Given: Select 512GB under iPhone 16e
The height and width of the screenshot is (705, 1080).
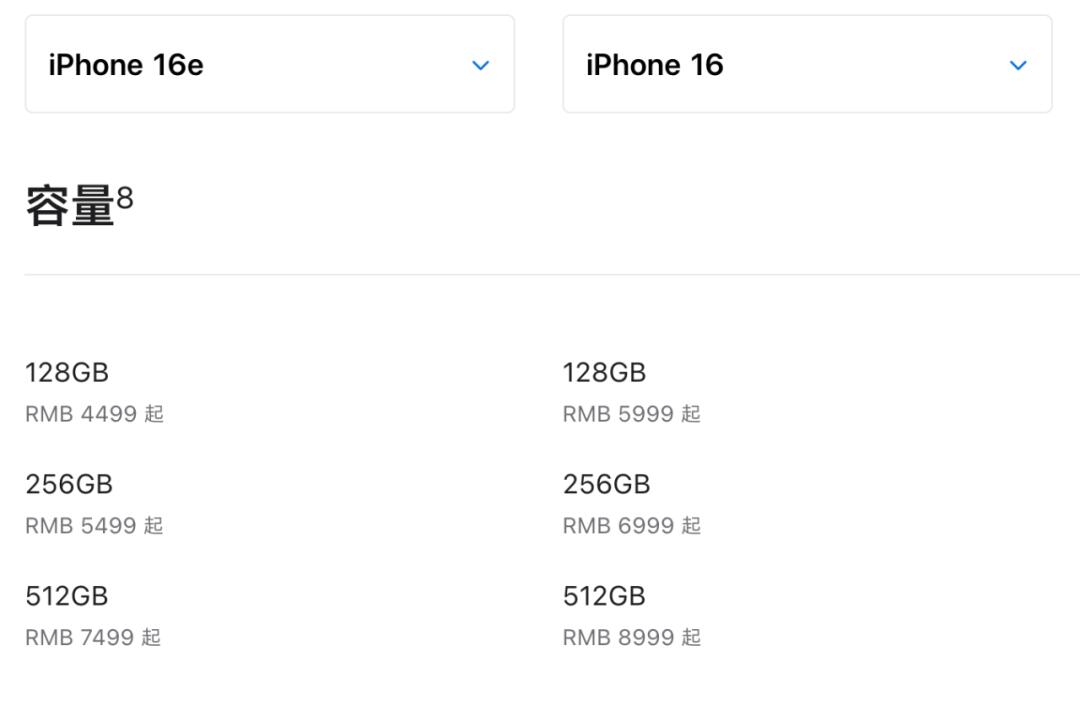Looking at the screenshot, I should [67, 597].
